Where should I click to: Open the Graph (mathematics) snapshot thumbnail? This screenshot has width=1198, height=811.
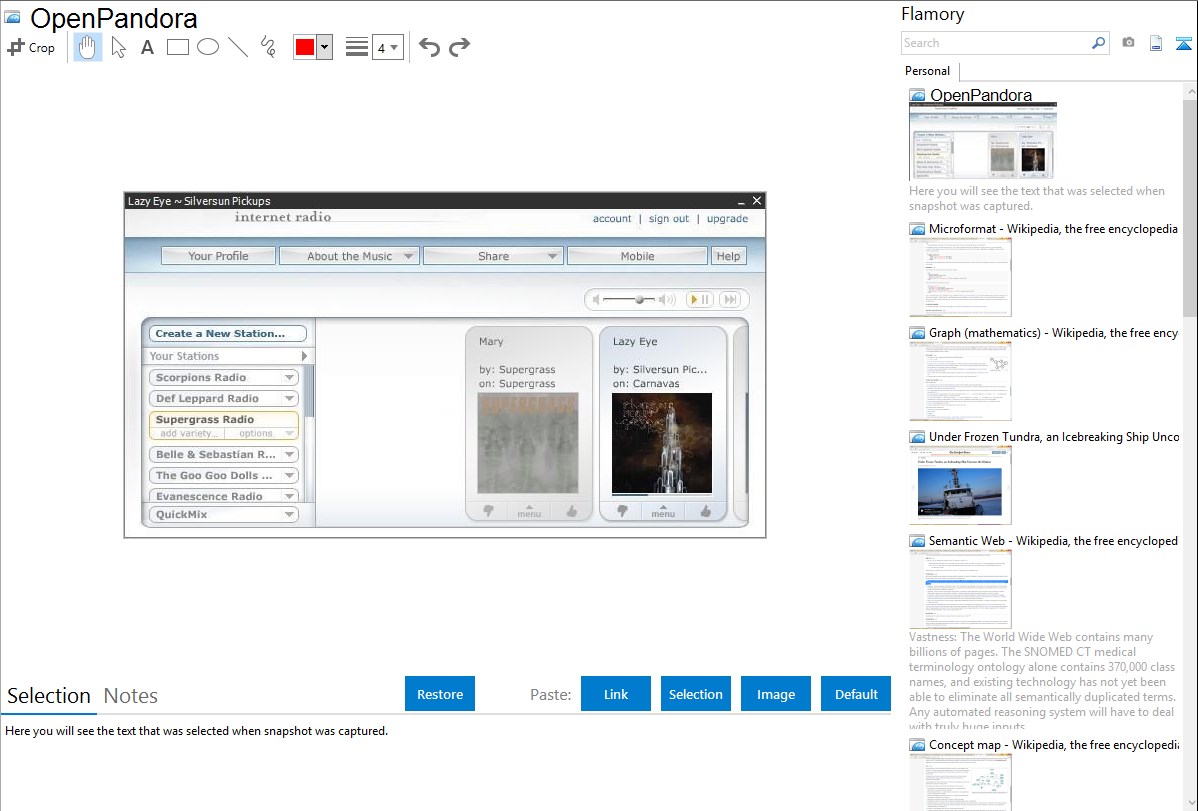coord(960,381)
